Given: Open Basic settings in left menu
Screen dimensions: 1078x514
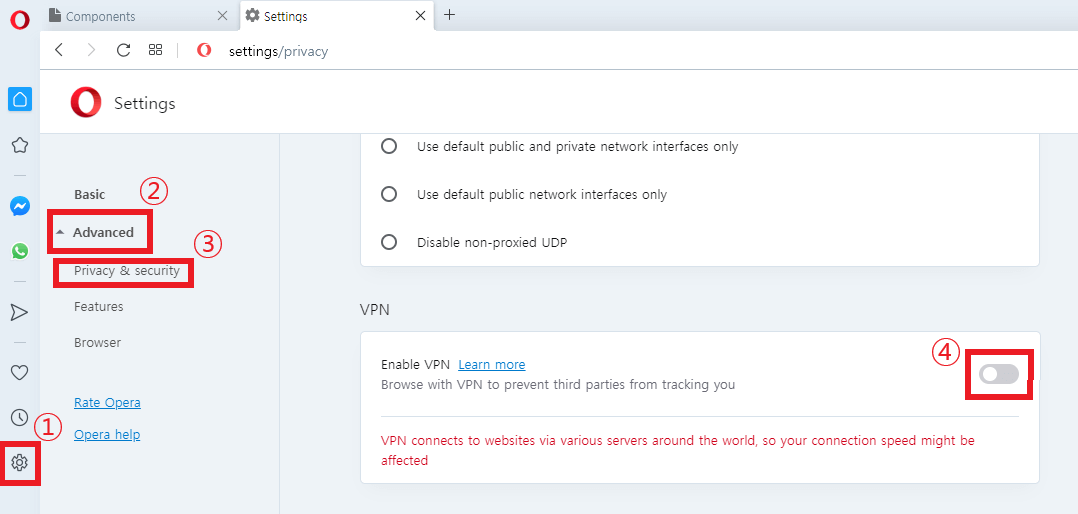Looking at the screenshot, I should click(89, 194).
